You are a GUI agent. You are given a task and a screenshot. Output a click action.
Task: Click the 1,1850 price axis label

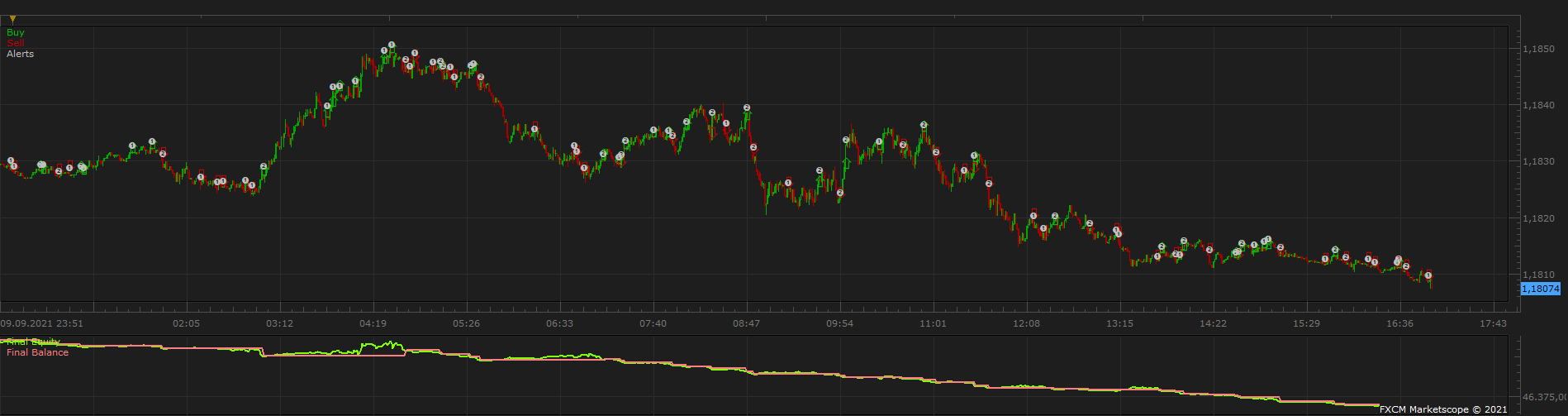pos(1538,49)
